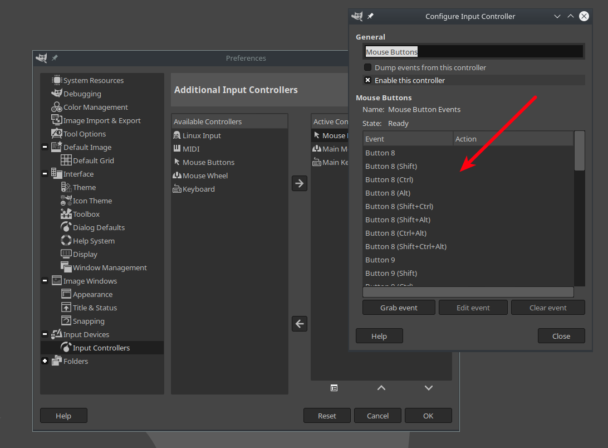Collapse the Interface tree section
The height and width of the screenshot is (448, 608).
click(45, 173)
